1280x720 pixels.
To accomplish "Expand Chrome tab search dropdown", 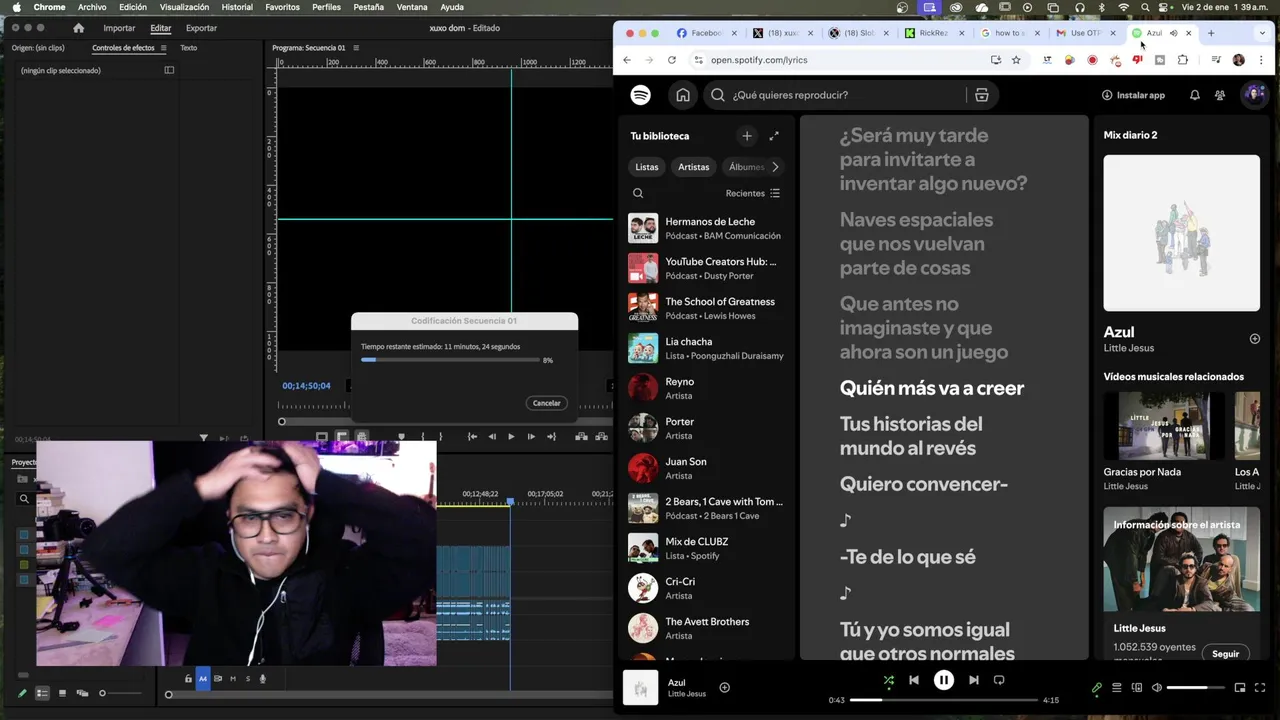I will [1263, 33].
